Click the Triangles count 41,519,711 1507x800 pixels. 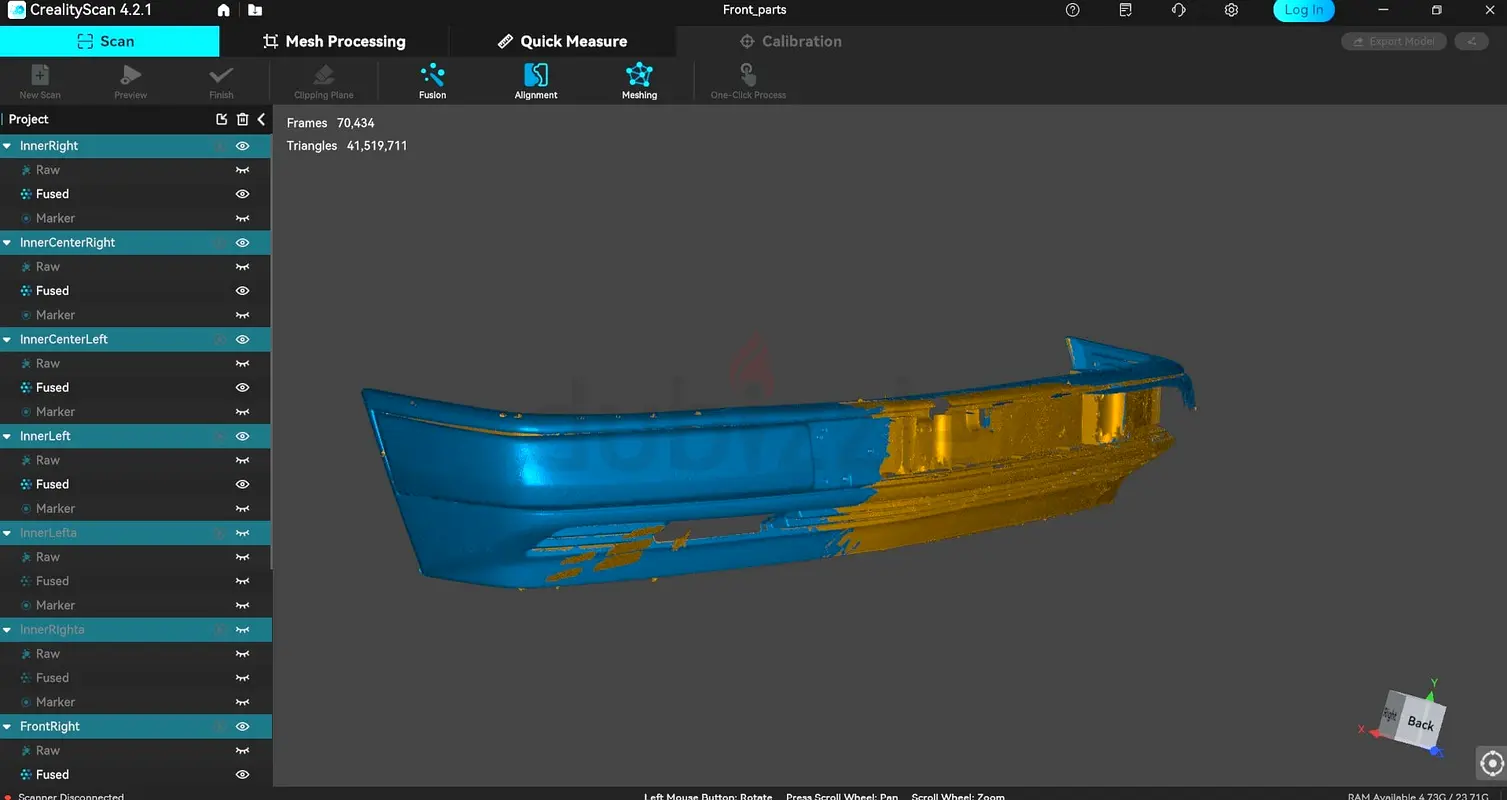point(377,146)
